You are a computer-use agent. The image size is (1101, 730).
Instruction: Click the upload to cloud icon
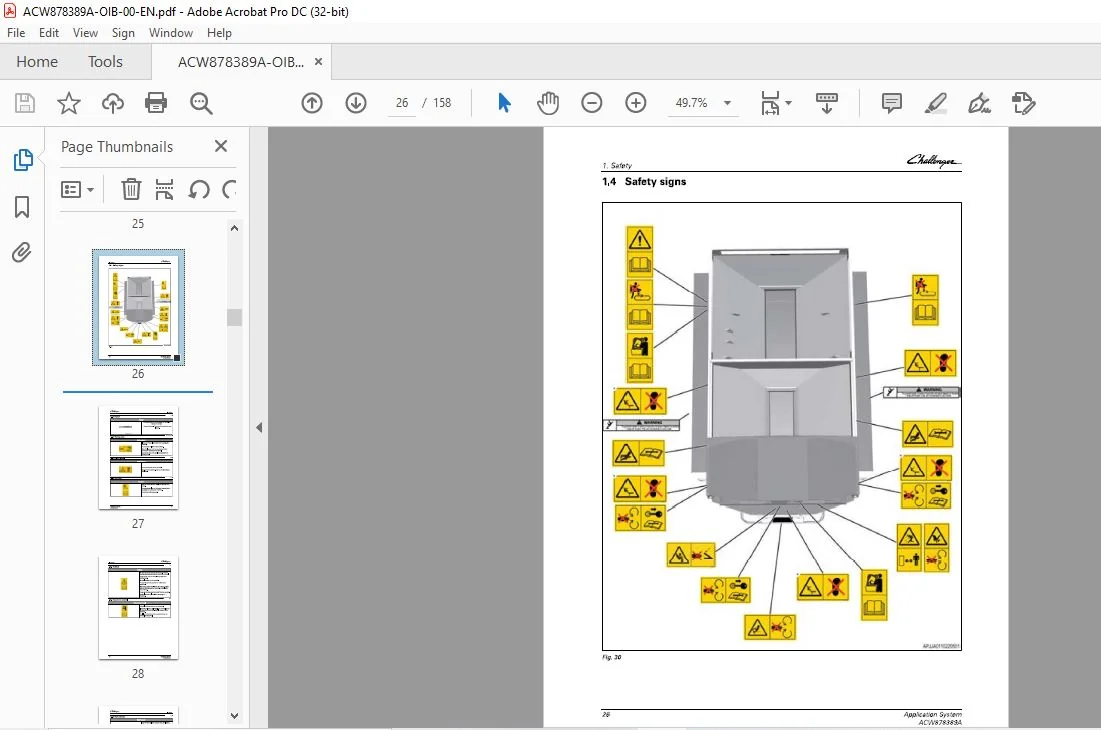[x=112, y=103]
